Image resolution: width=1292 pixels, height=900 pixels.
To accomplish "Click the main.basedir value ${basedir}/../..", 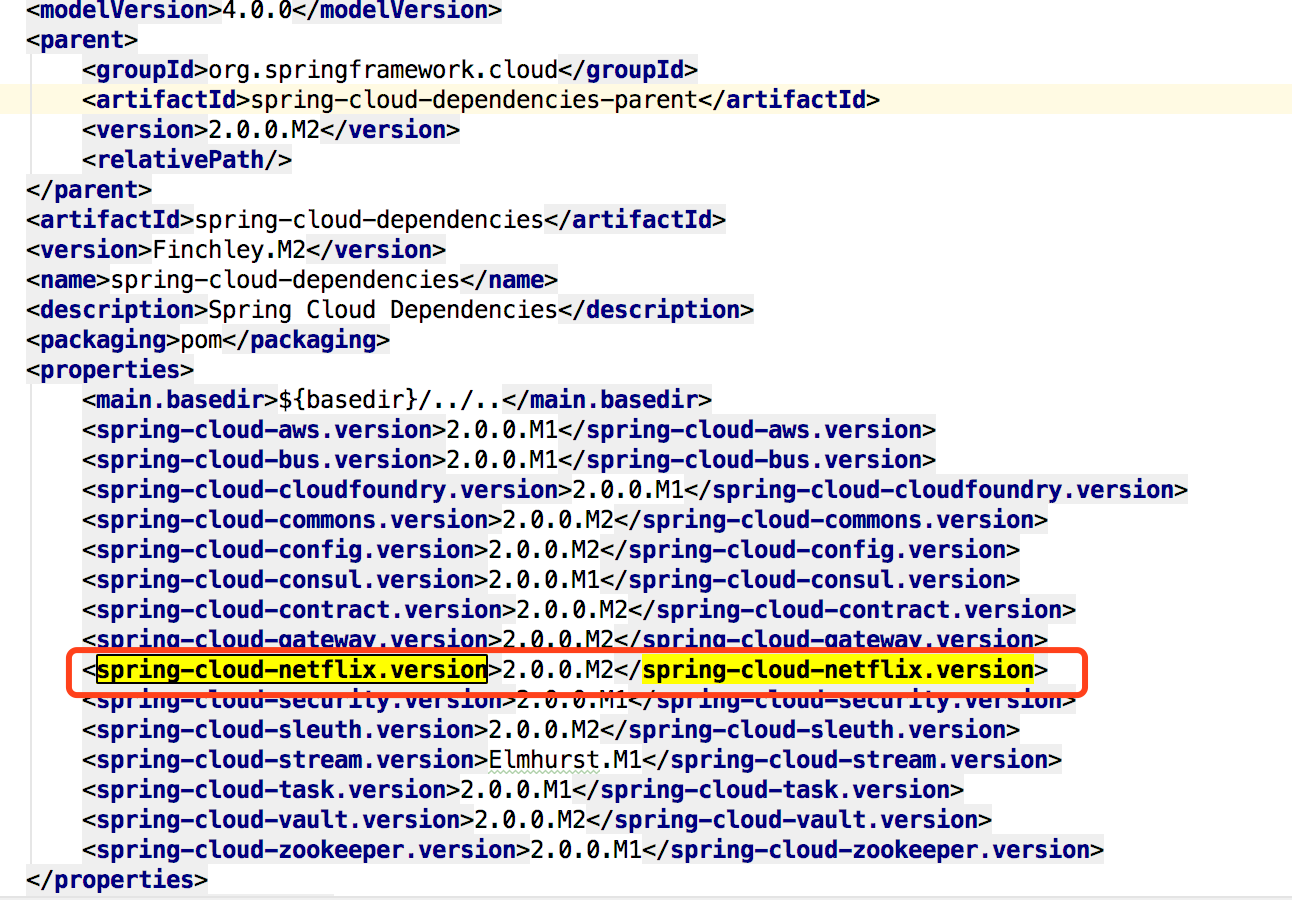I will pos(389,400).
